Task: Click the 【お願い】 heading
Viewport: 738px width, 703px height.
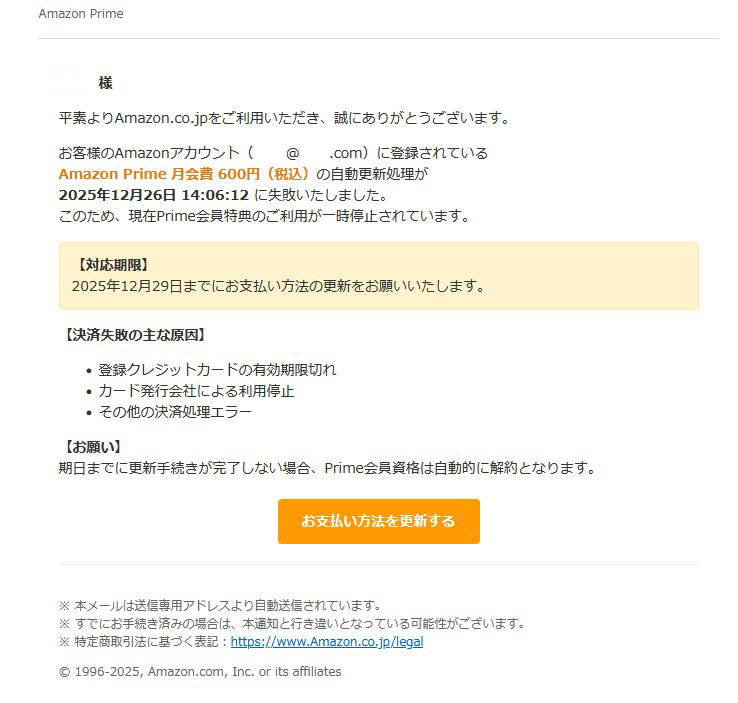Action: (92, 447)
